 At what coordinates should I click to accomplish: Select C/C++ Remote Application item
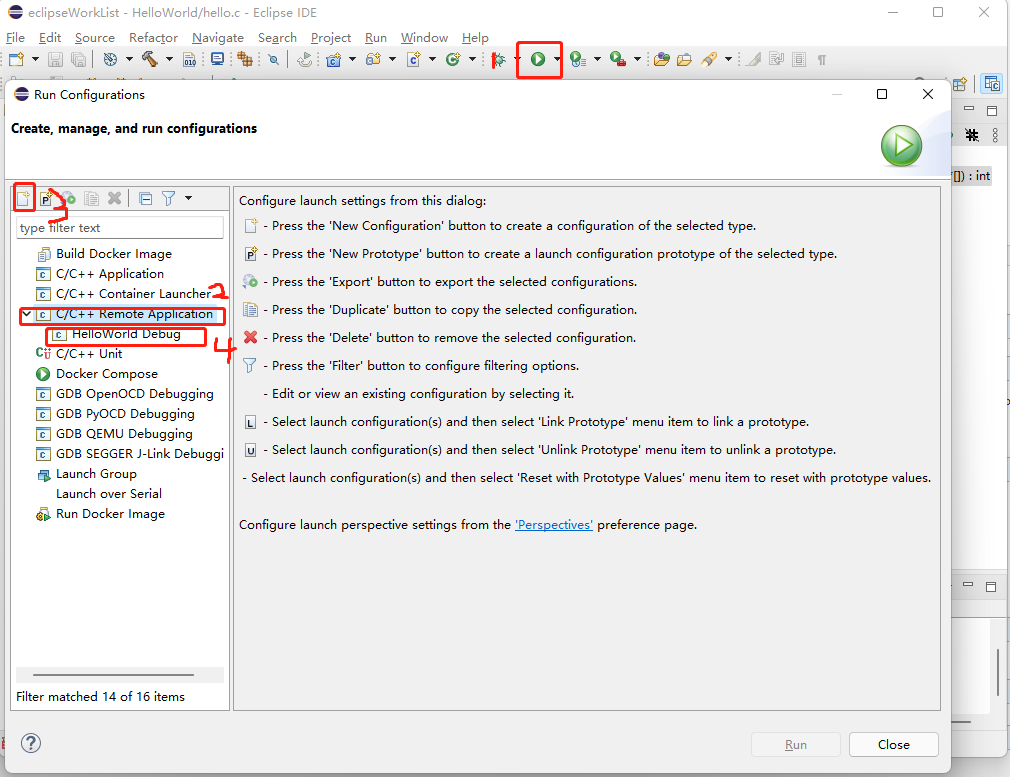point(134,314)
